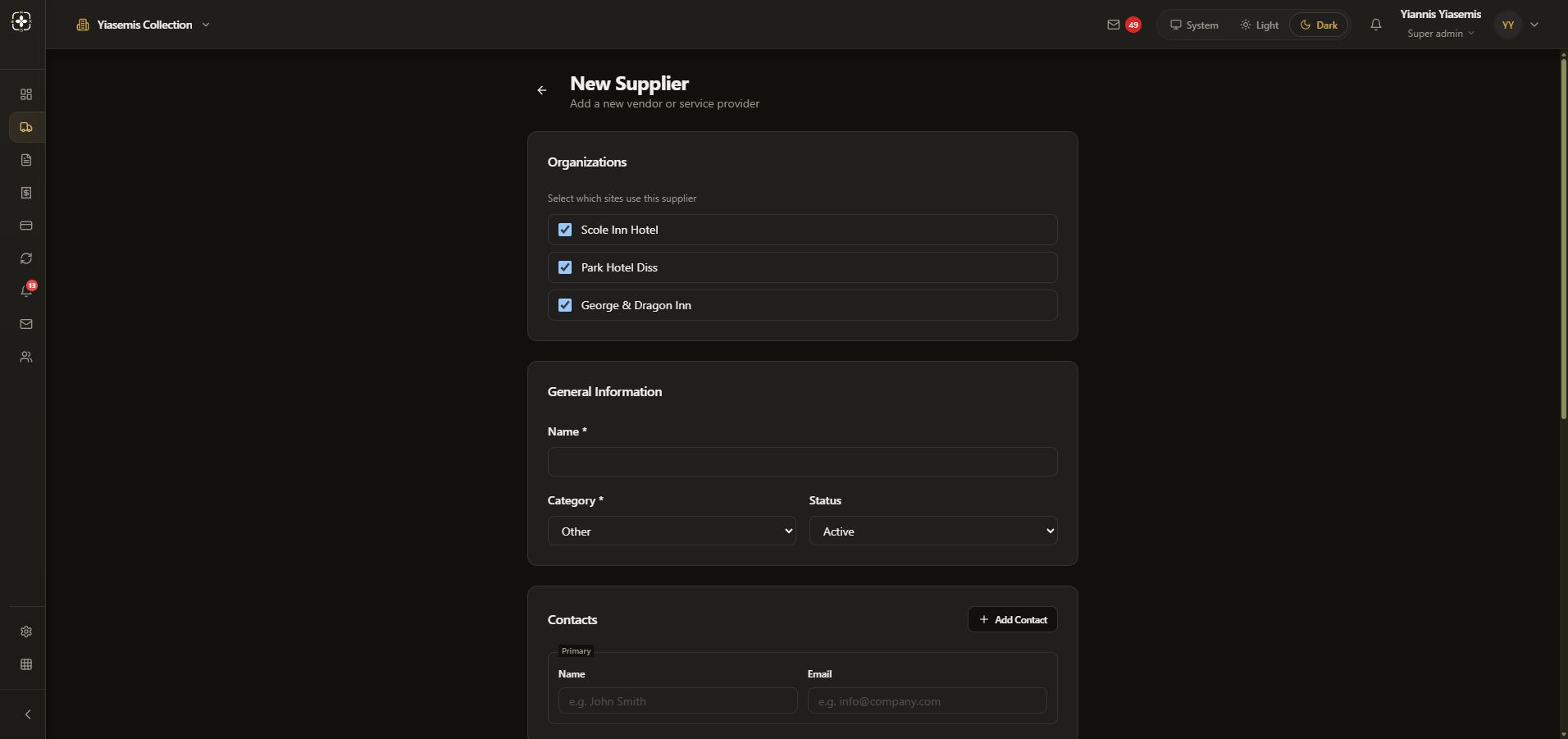Click the Park Hotel Diss label
Image resolution: width=1568 pixels, height=739 pixels.
pos(619,267)
